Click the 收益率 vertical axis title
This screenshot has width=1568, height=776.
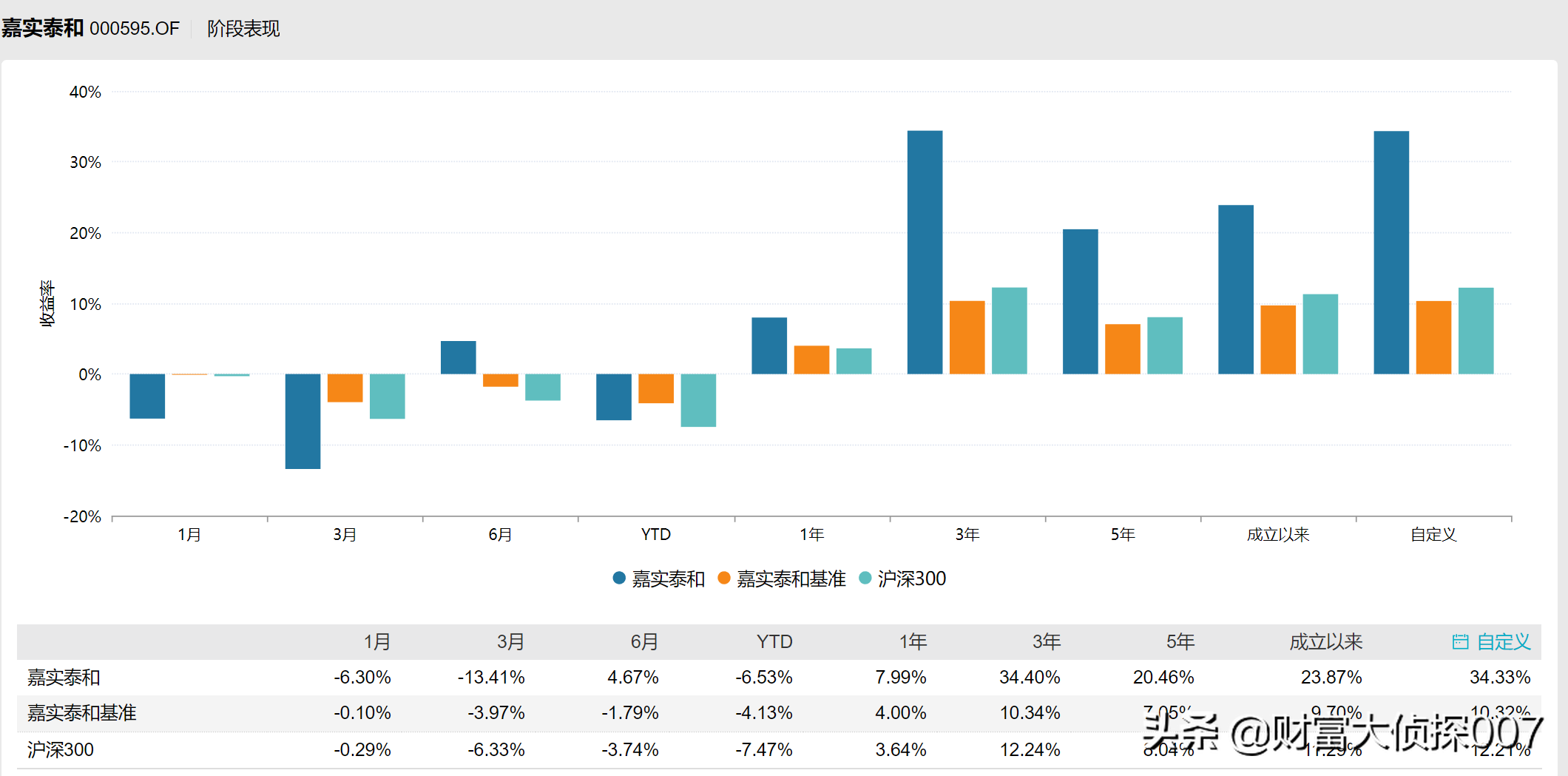click(47, 303)
